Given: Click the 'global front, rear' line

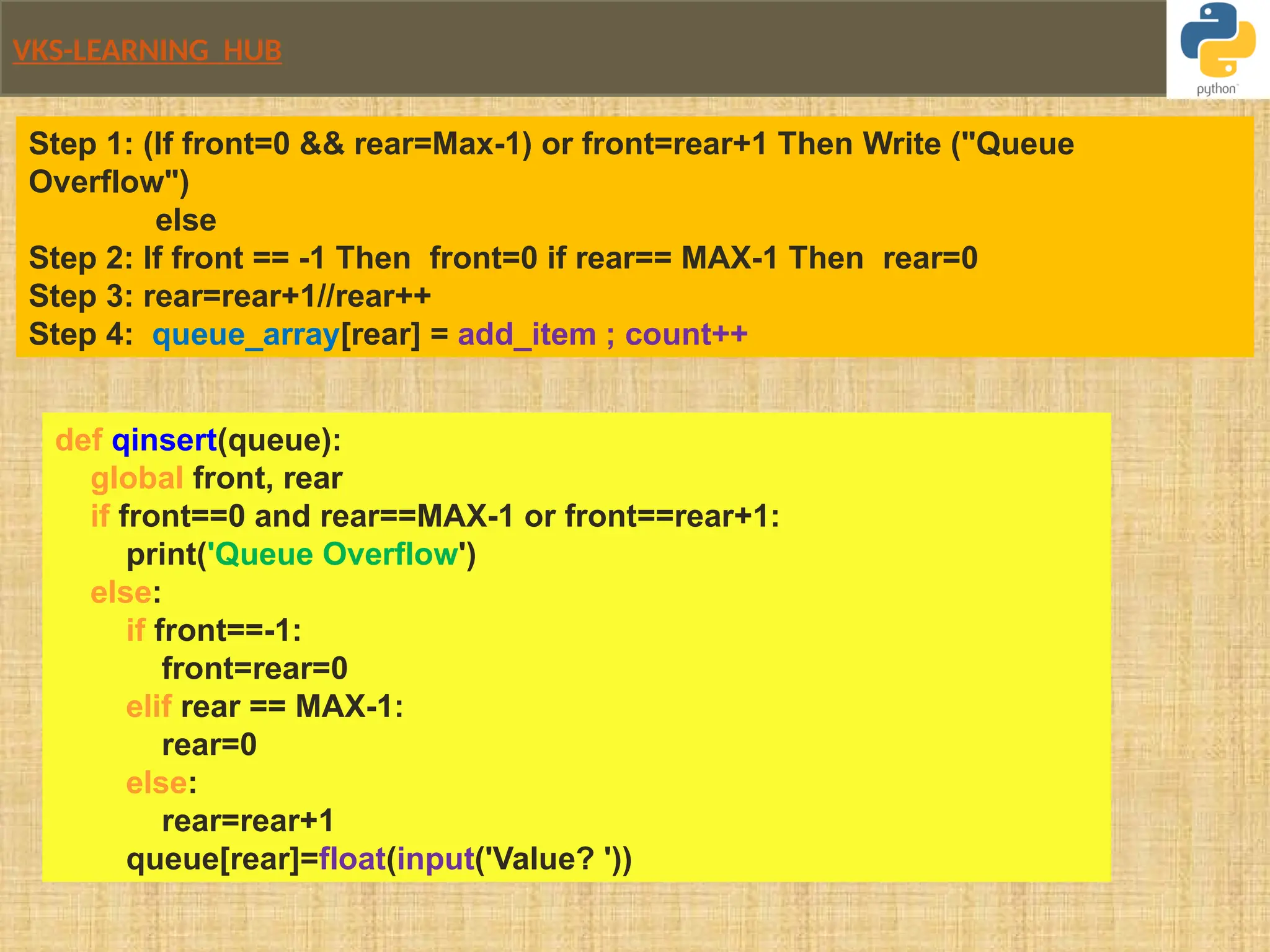Looking at the screenshot, I should point(216,478).
